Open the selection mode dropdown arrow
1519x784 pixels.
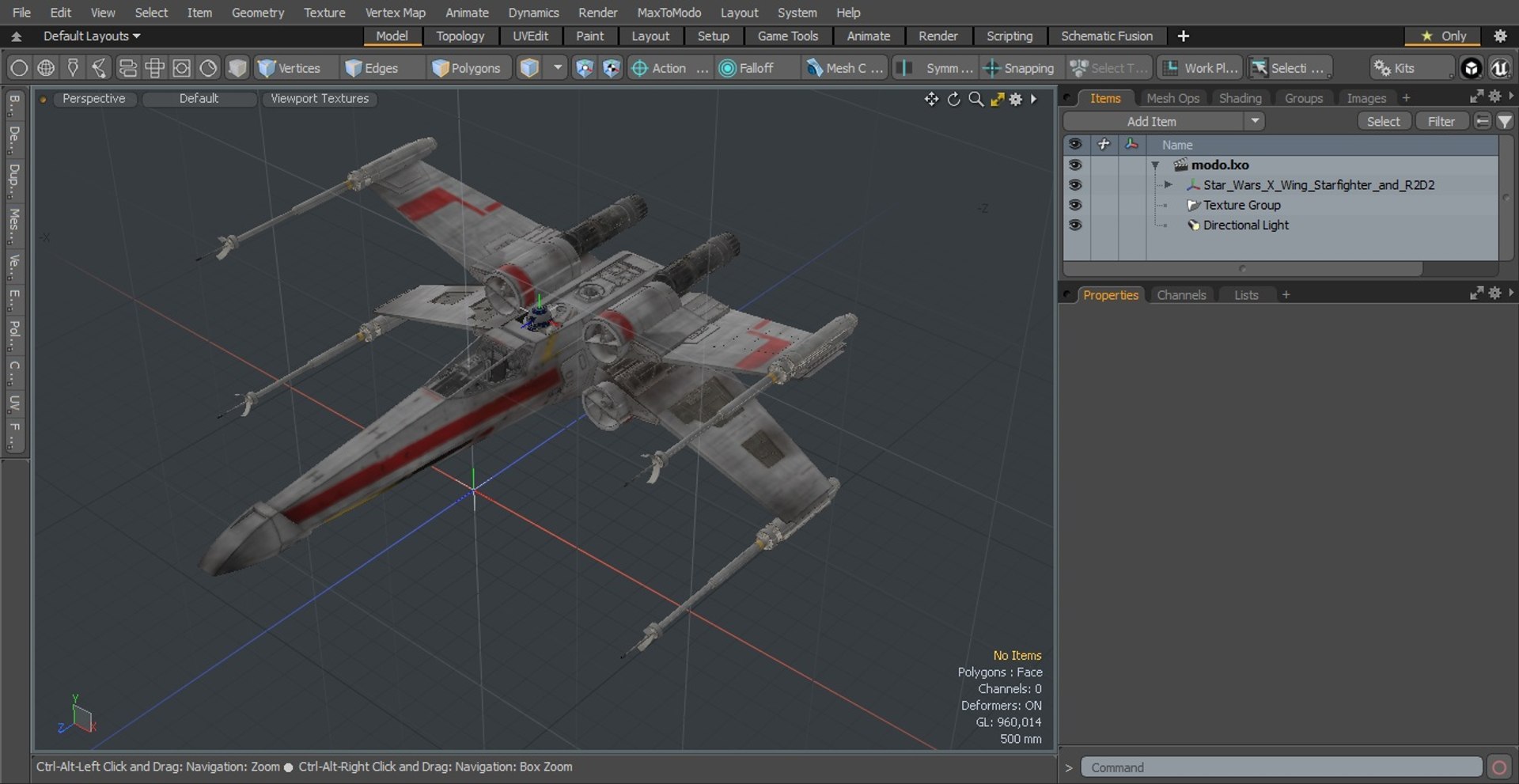pyautogui.click(x=558, y=68)
